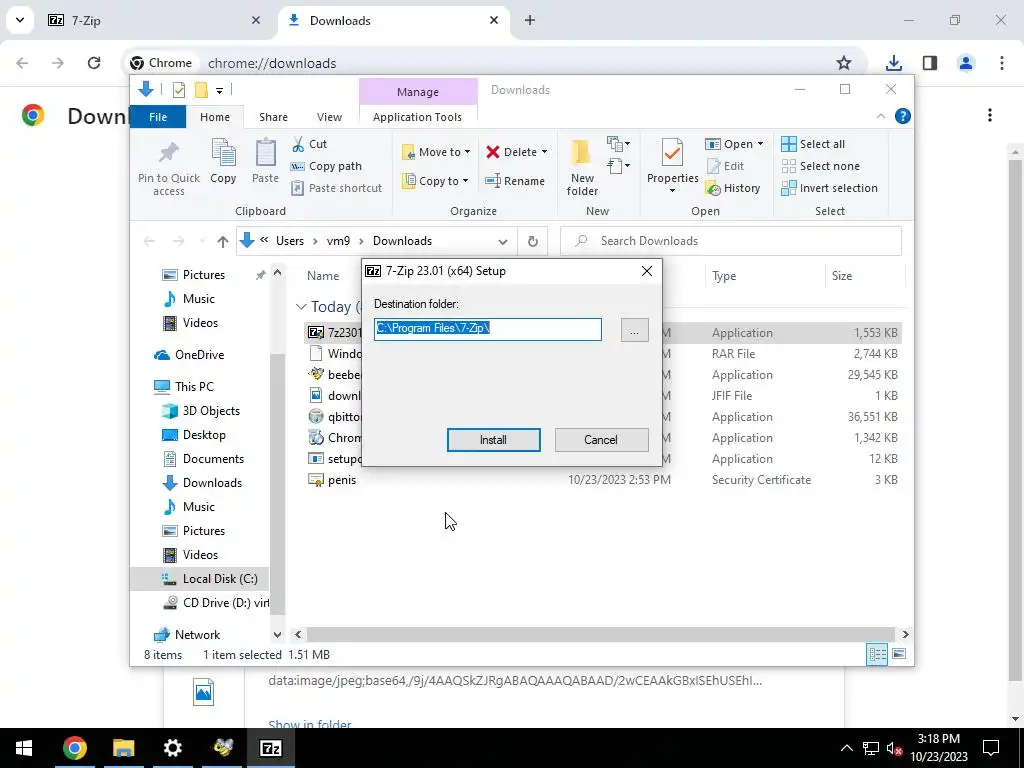
Task: Click Install in 7-Zip Setup dialog
Action: click(x=493, y=440)
